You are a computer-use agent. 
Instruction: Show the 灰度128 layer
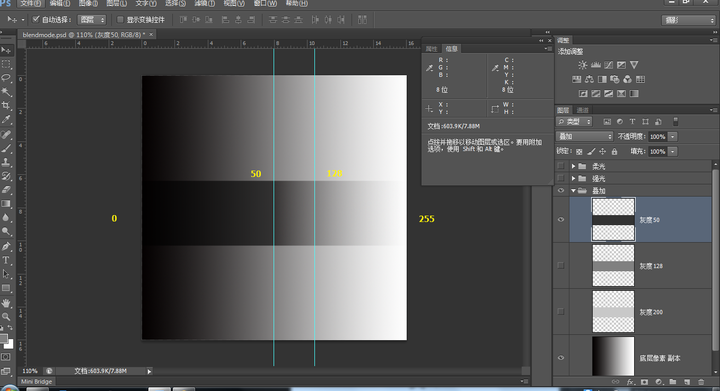click(x=561, y=265)
